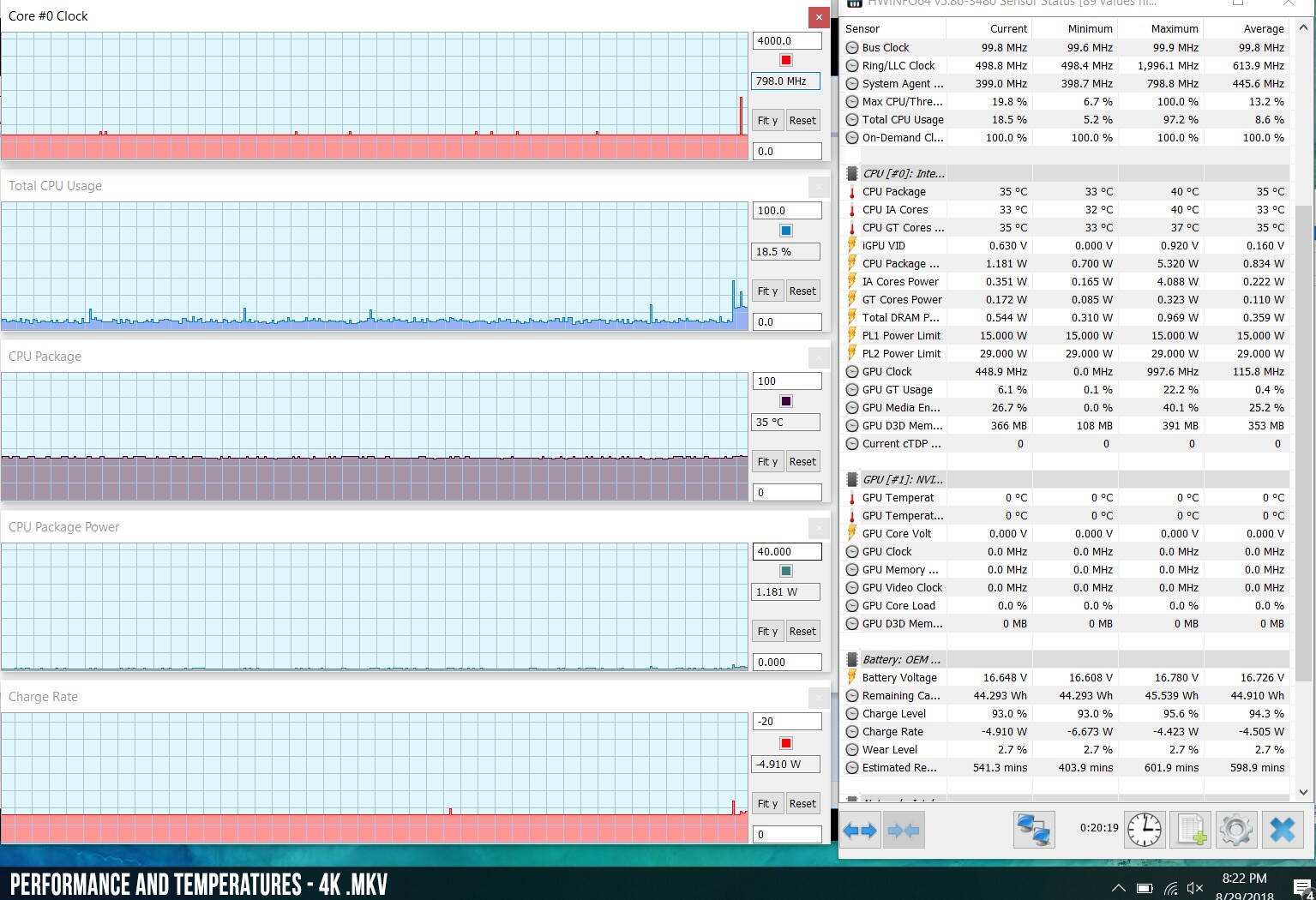Click the expand sensor columns blue arrows icon
Viewport: 1316px width, 900px height.
coord(860,830)
